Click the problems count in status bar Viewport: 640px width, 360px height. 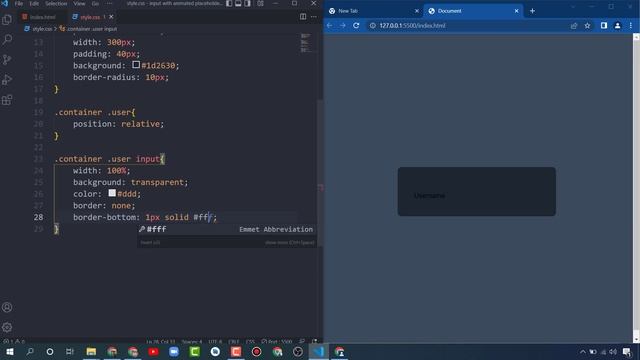pos(13,341)
